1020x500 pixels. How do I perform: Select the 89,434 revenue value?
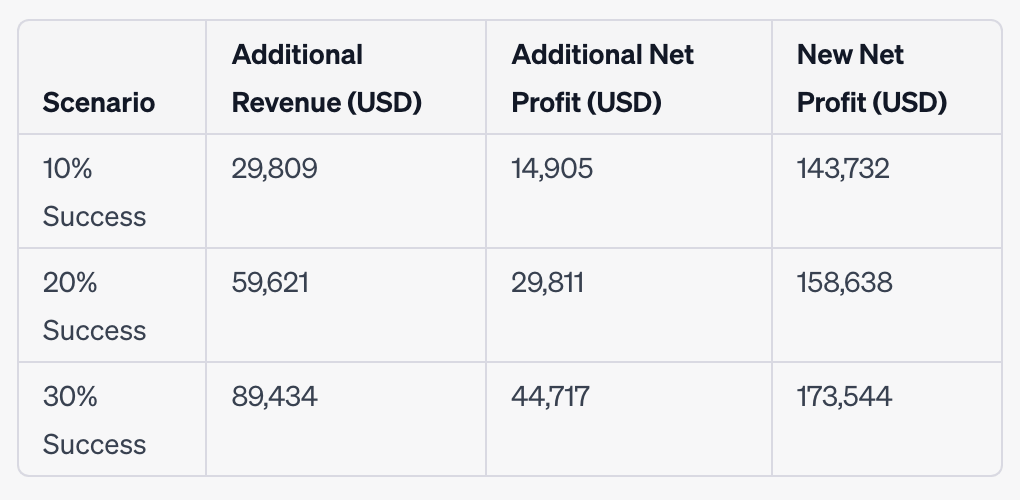(275, 397)
